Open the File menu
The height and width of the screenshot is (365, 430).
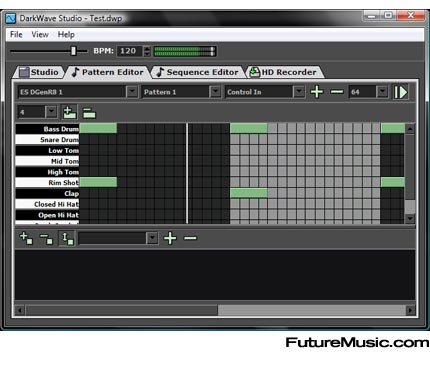coord(16,34)
